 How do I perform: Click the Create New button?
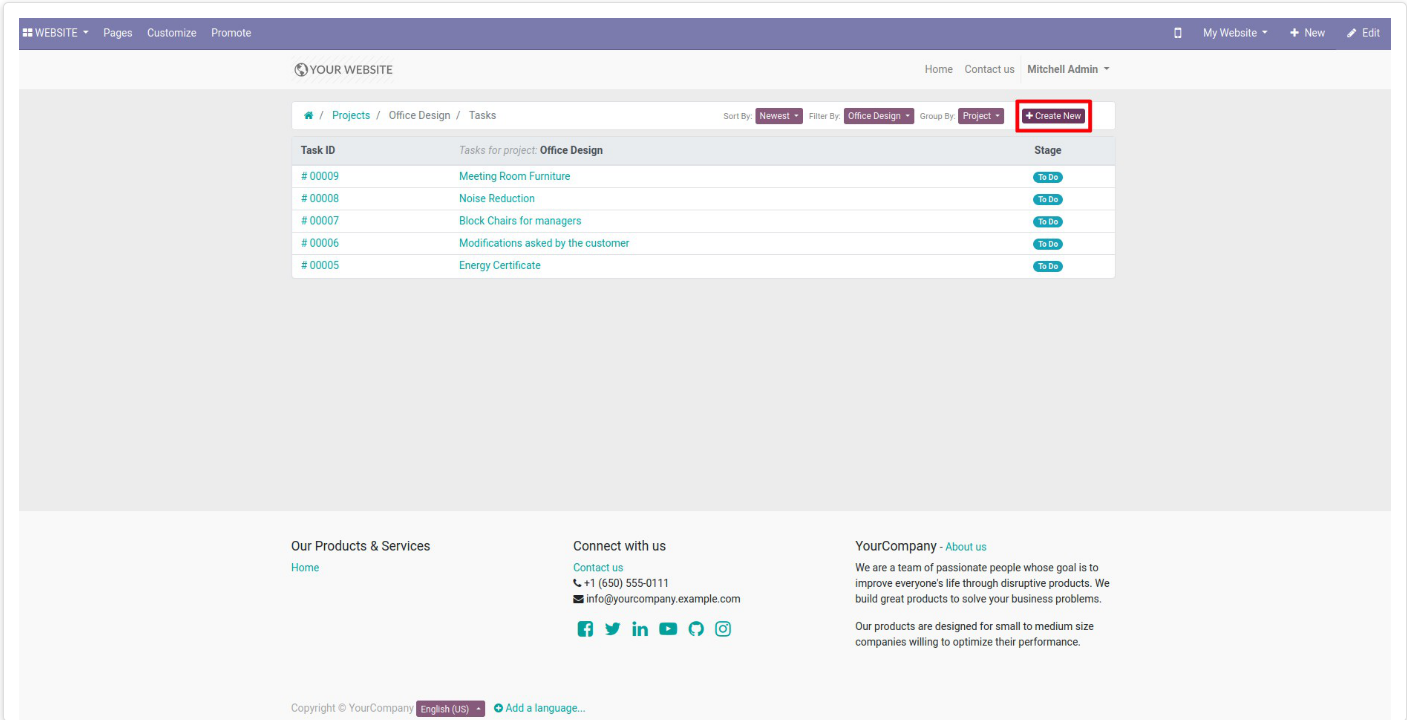coord(1053,116)
